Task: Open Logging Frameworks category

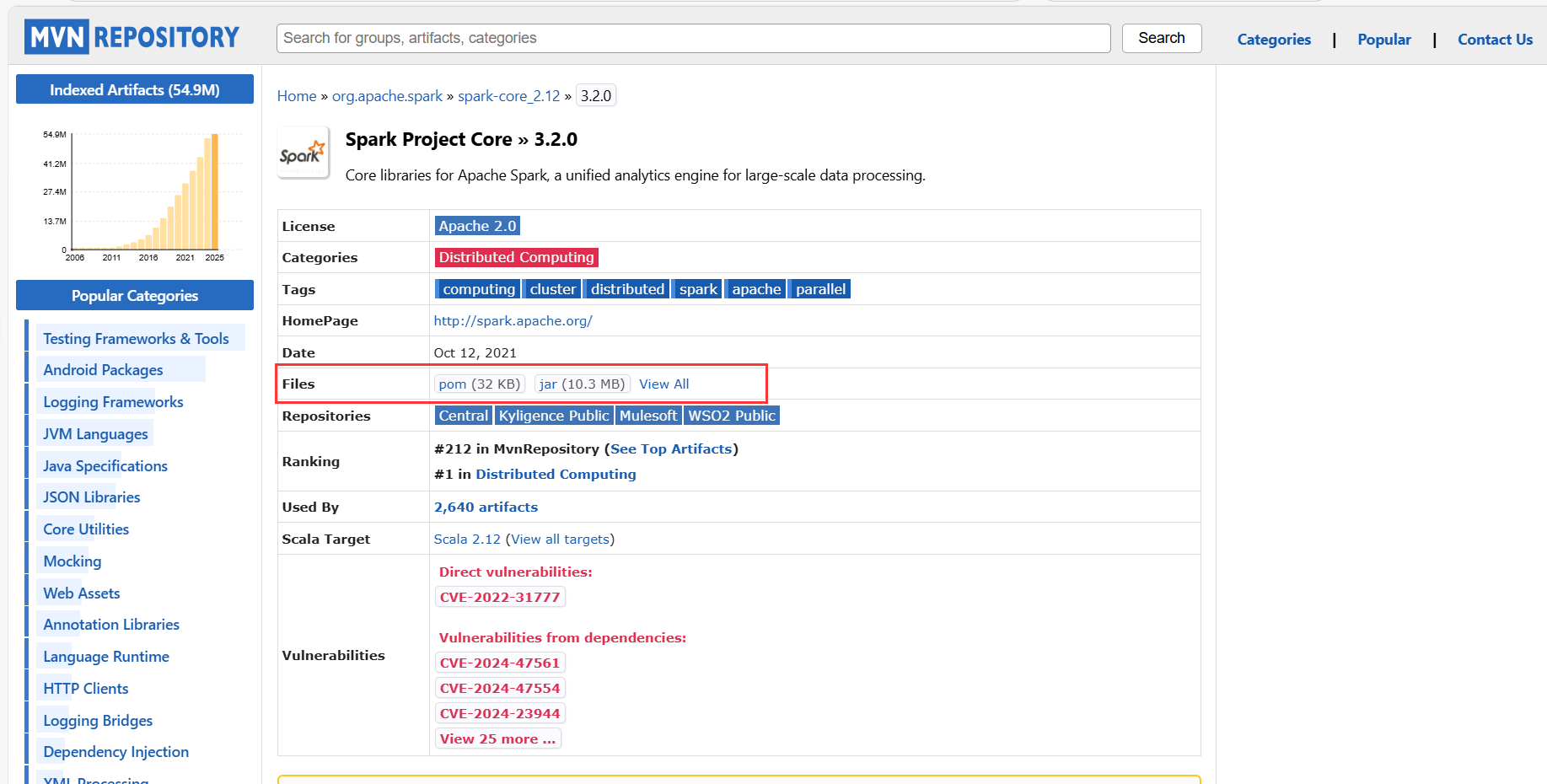Action: [113, 402]
